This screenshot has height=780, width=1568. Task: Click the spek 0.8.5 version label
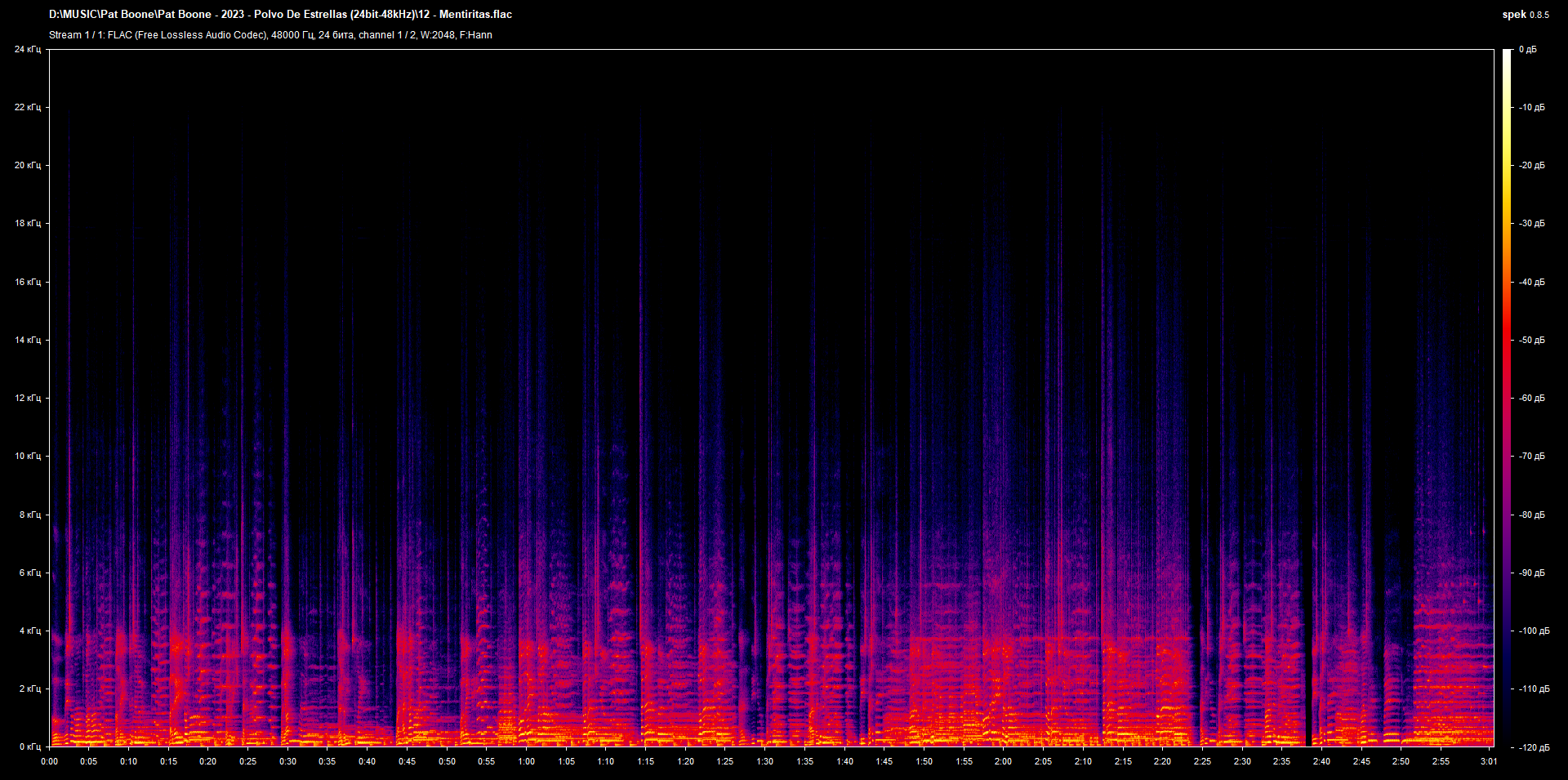pos(1525,15)
